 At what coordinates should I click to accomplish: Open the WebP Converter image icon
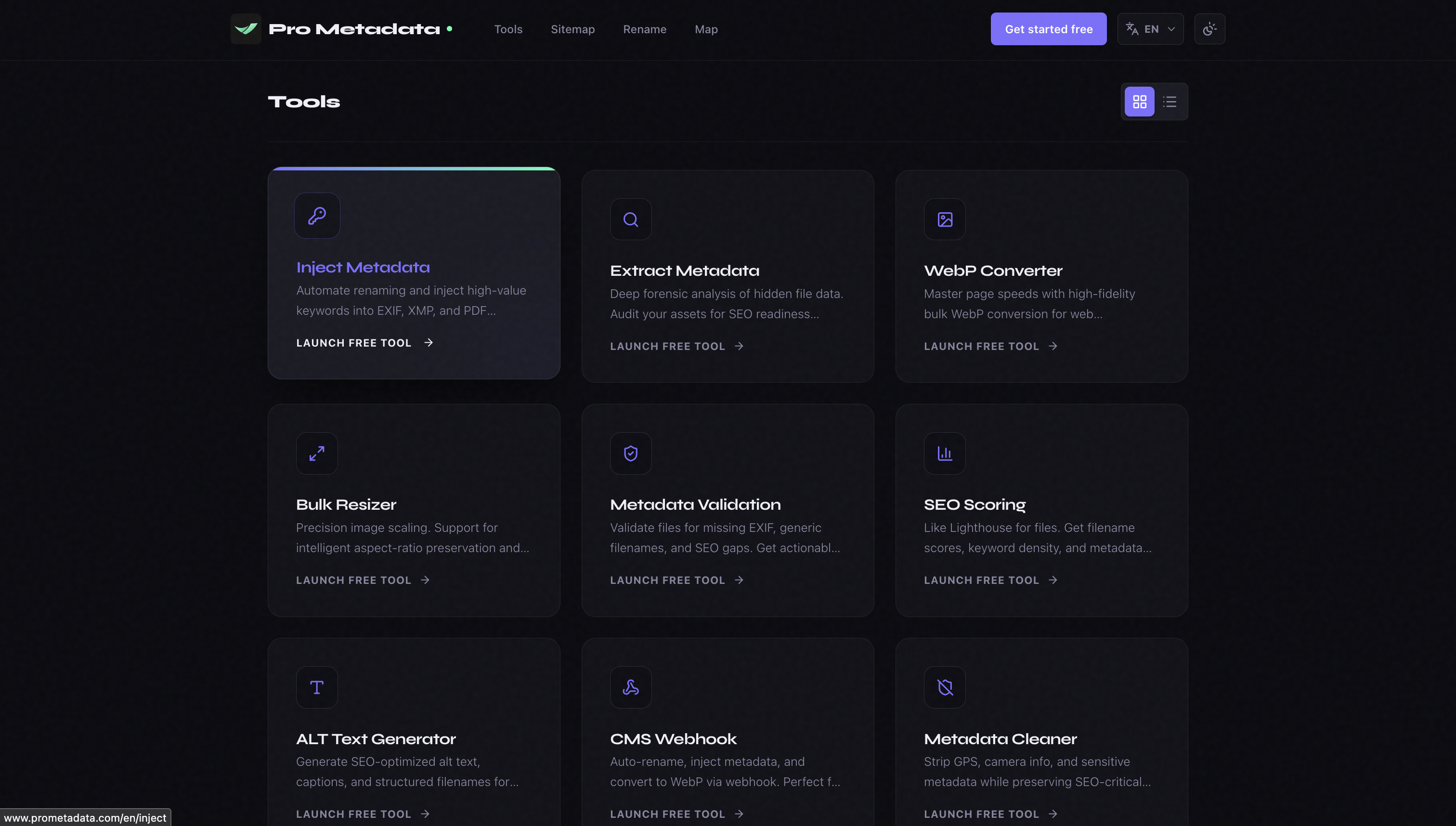tap(944, 219)
